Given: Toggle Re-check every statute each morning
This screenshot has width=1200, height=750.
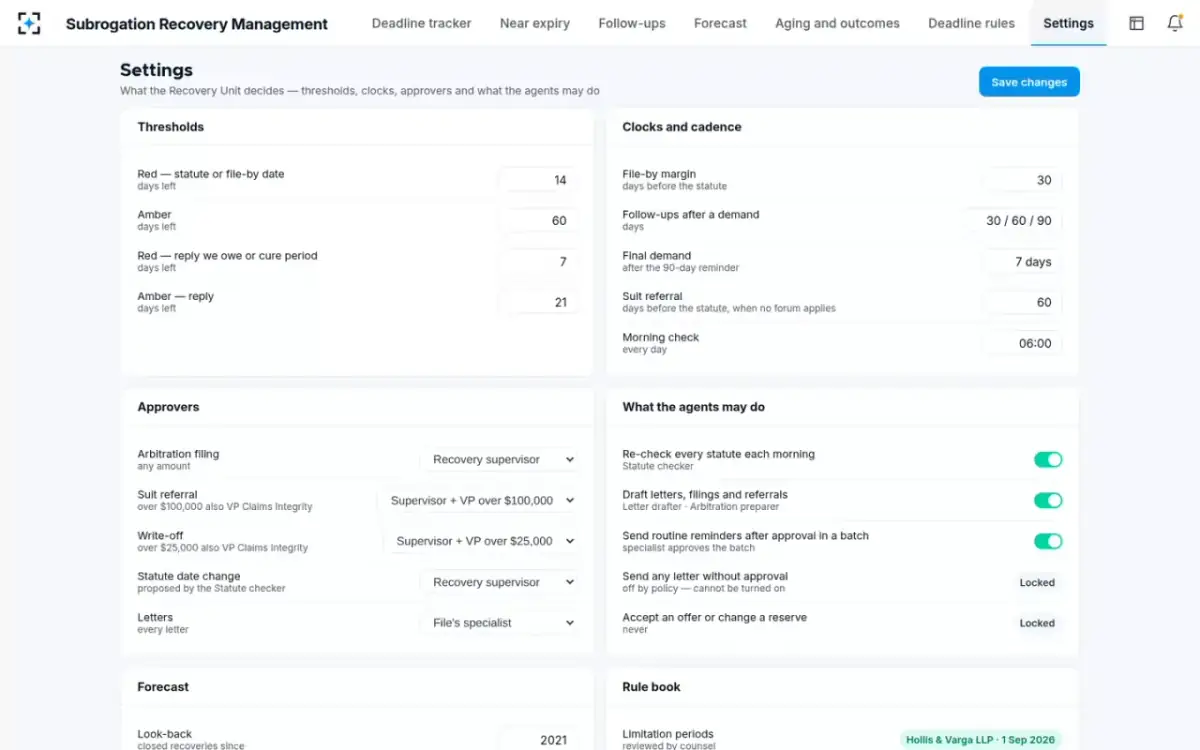Looking at the screenshot, I should [1048, 460].
